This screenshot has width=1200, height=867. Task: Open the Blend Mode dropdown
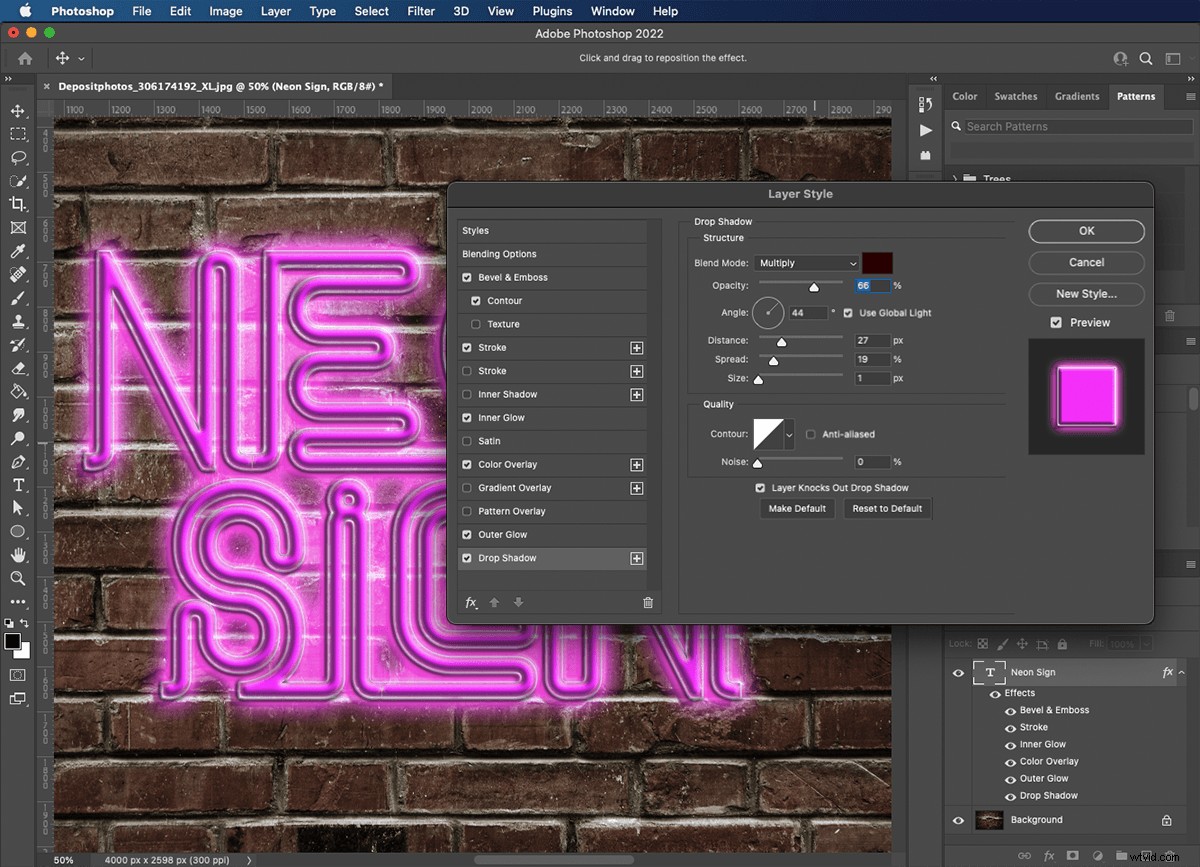coord(806,262)
